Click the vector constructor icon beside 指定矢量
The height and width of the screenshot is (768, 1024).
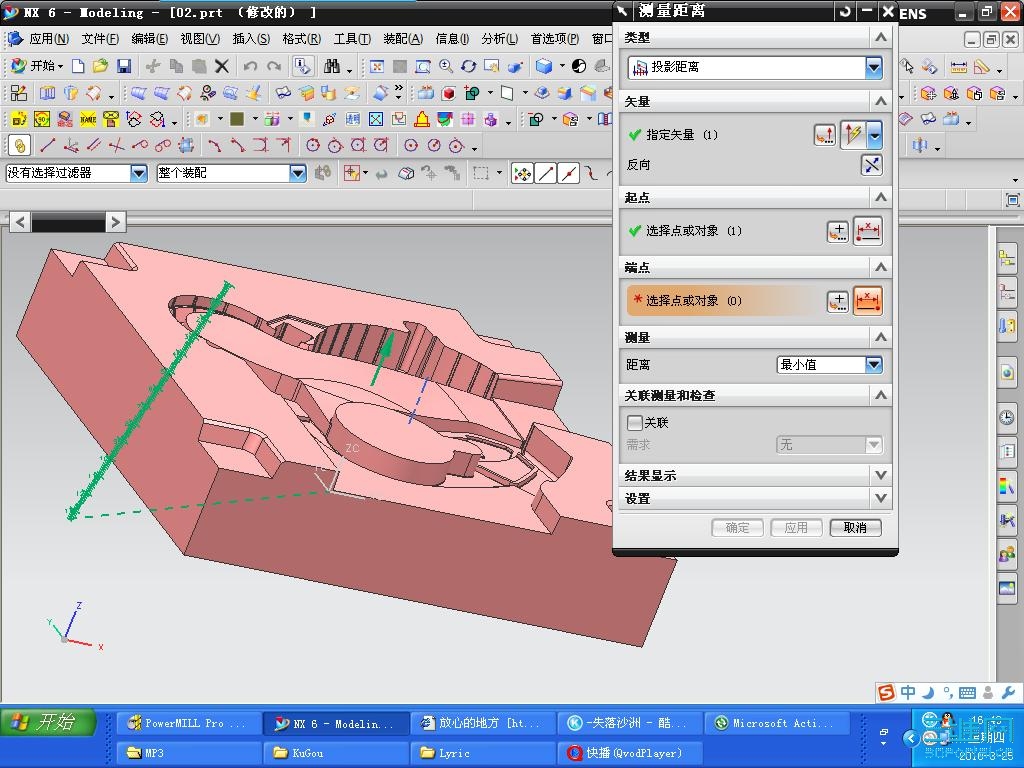tap(825, 135)
